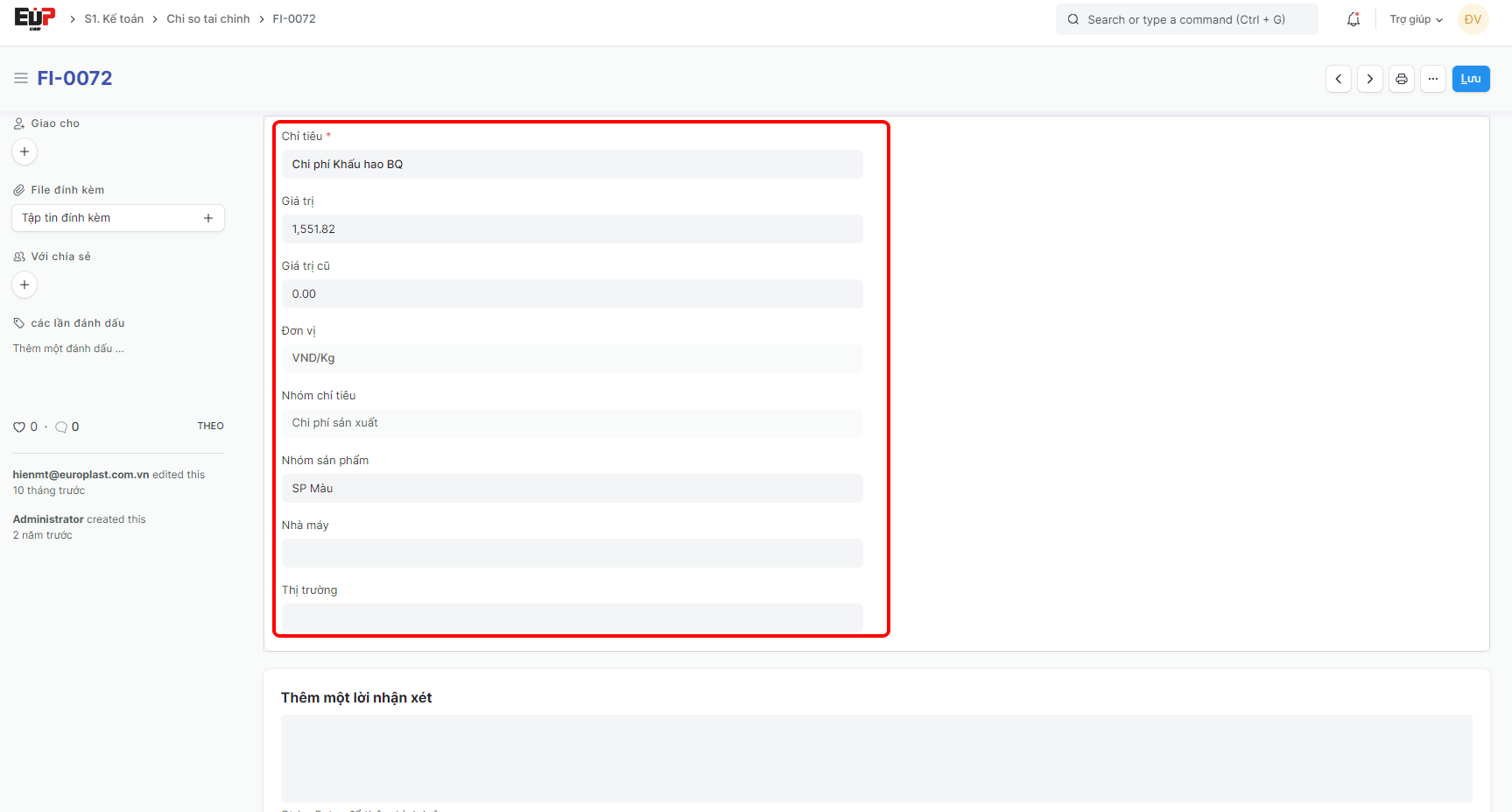Go to the previous document arrow
1512x812 pixels.
[x=1338, y=79]
